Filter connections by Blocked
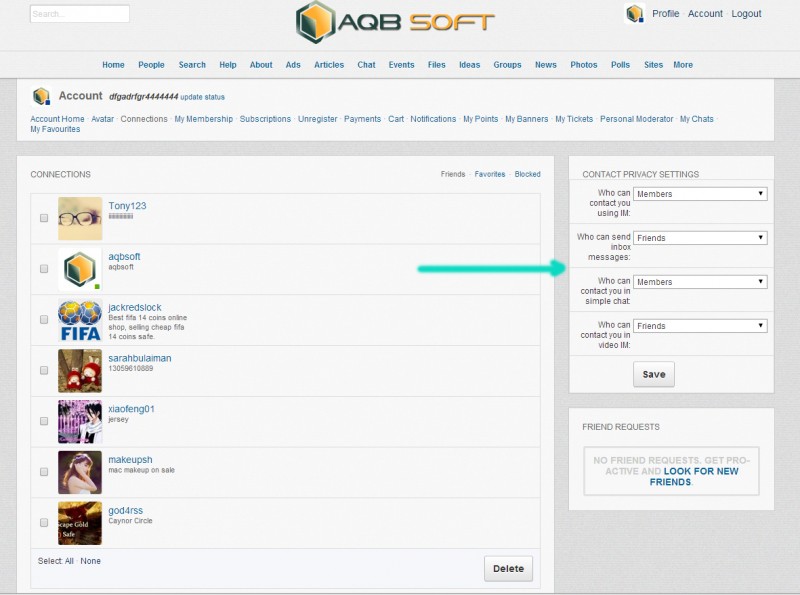This screenshot has width=800, height=595. [528, 174]
